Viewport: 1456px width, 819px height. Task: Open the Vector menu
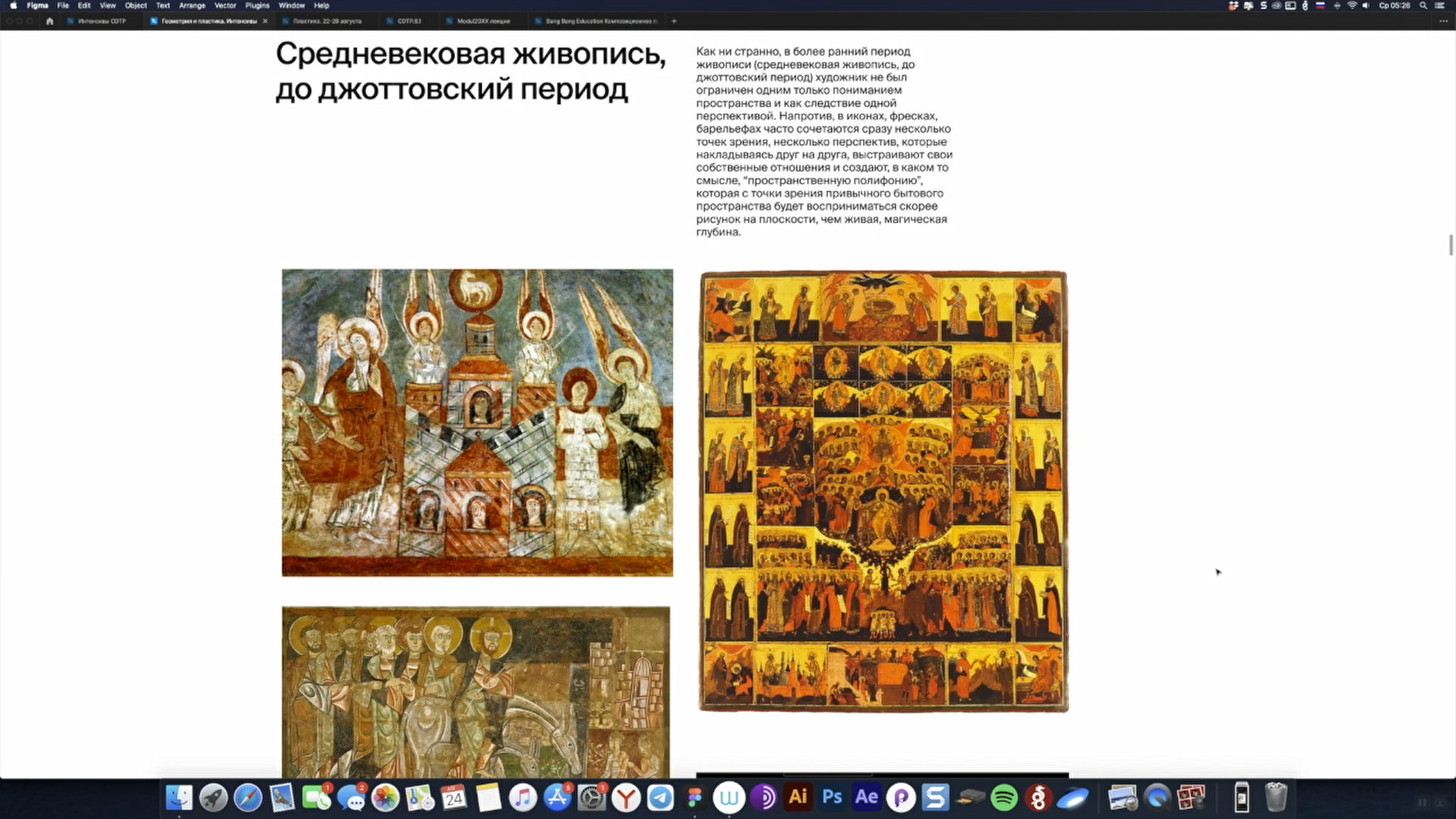click(225, 5)
